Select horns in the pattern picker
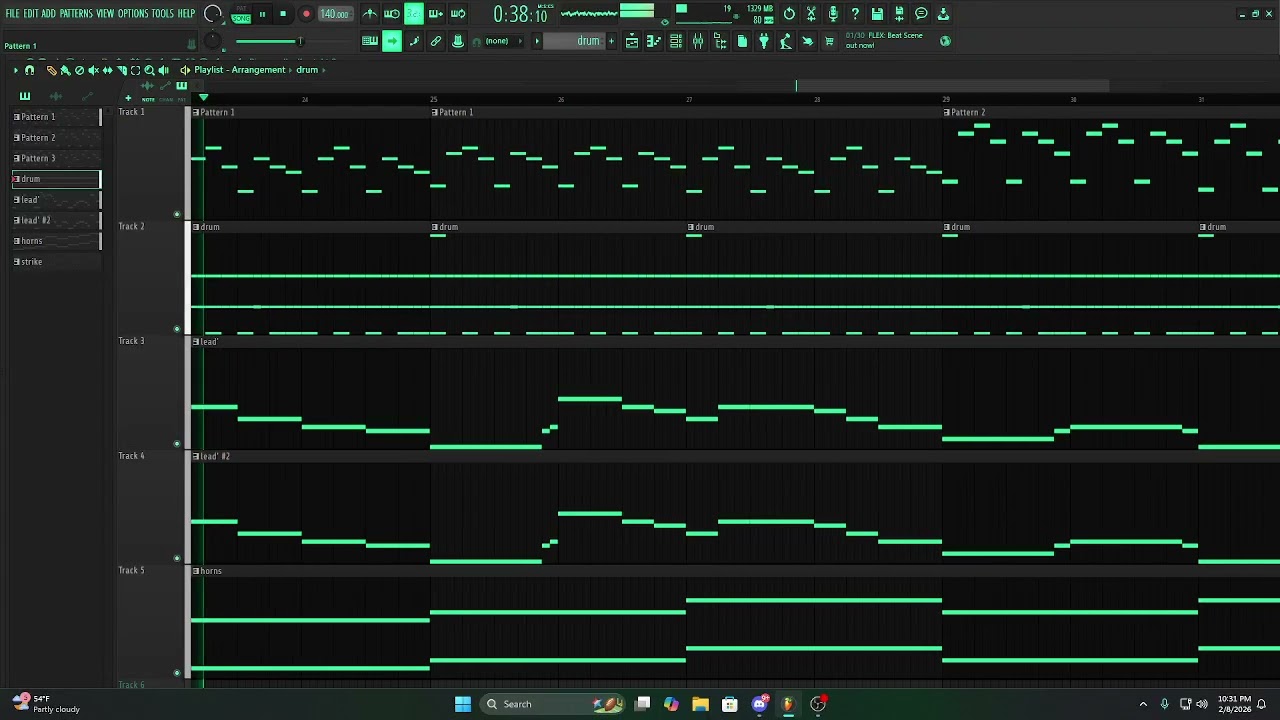 56,241
